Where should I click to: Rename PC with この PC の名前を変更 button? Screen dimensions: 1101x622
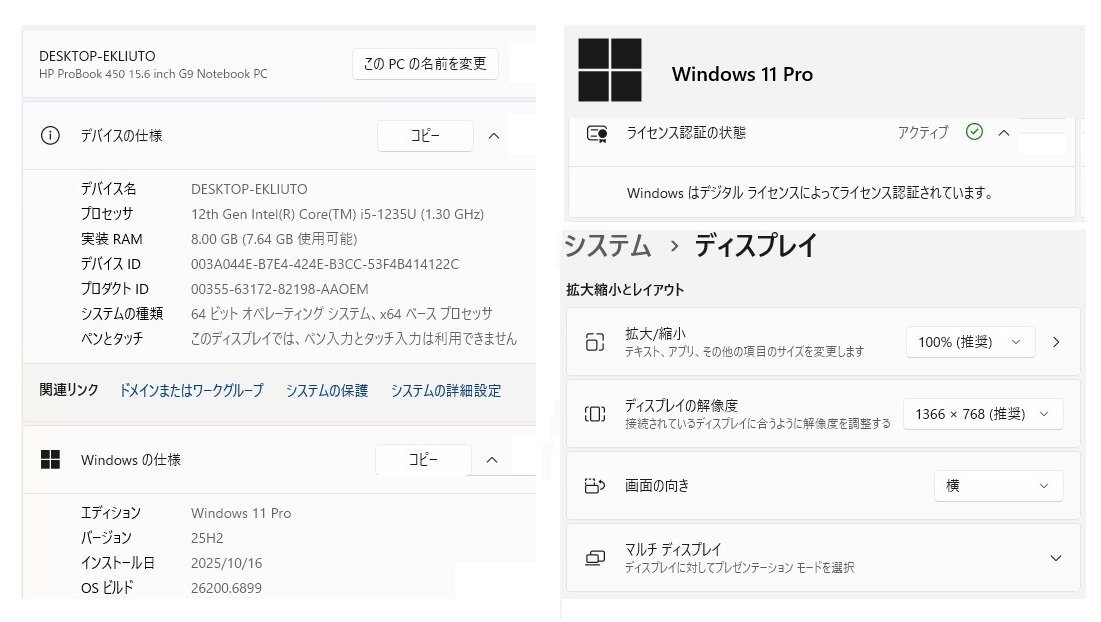tap(425, 64)
